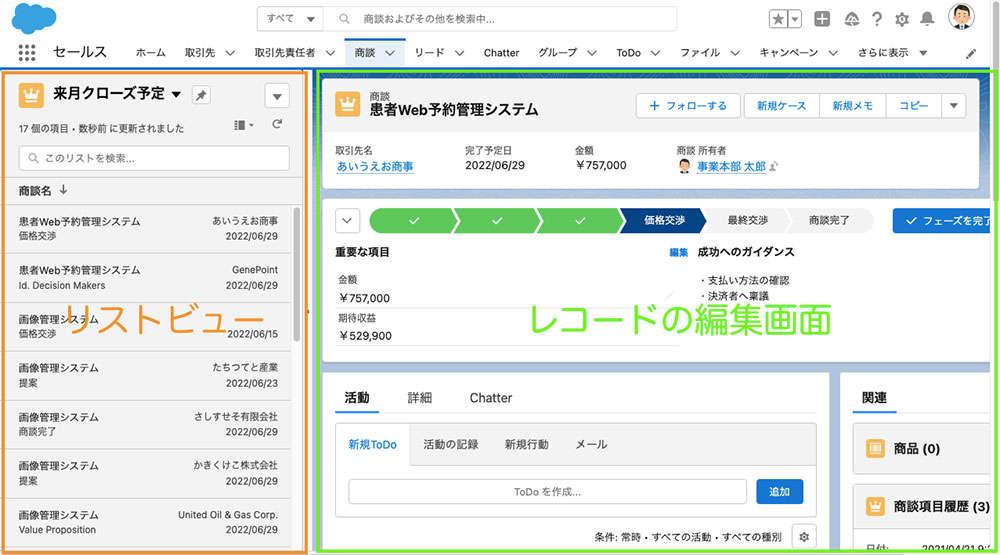Open the すべて search scope dropdown

coord(290,19)
